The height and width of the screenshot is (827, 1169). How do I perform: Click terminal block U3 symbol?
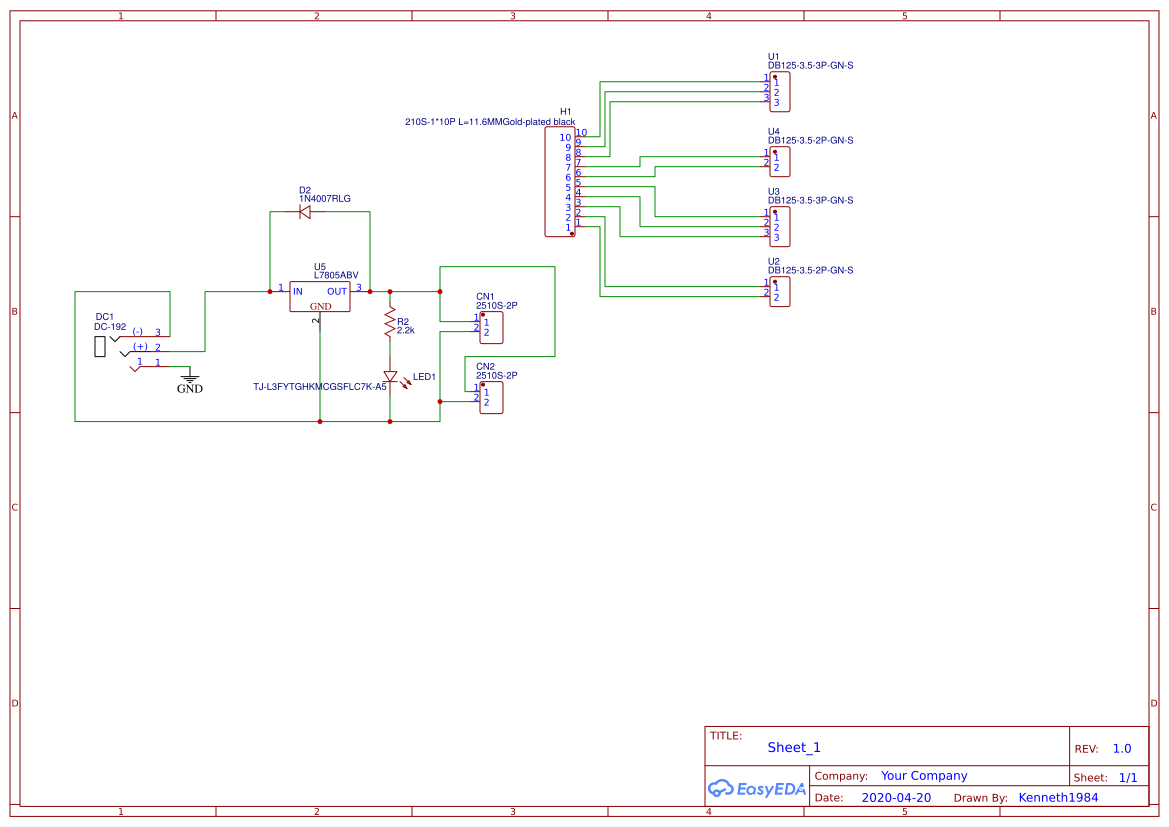tap(780, 226)
